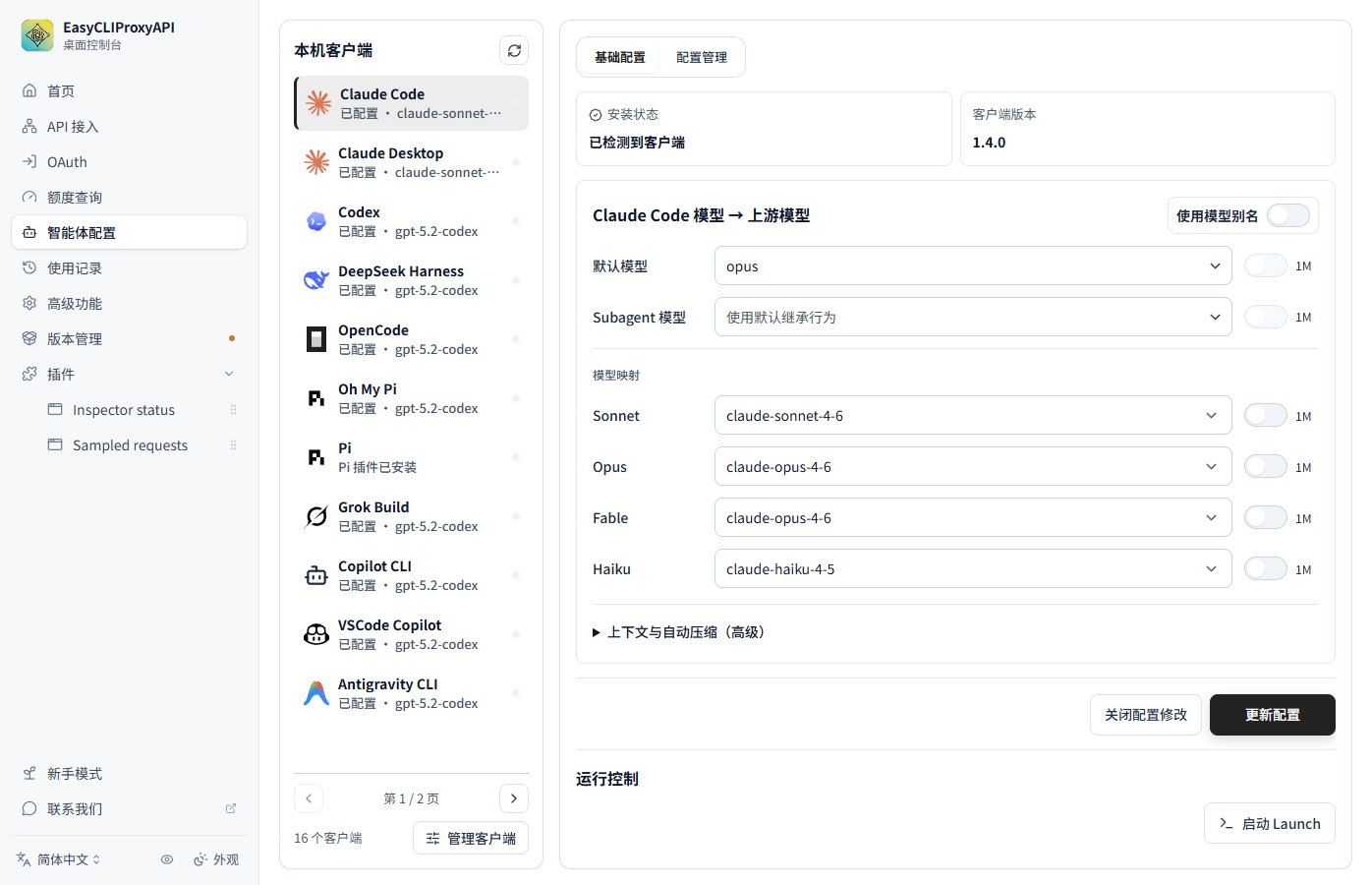The width and height of the screenshot is (1372, 885).
Task: Click the Copilot CLI robot icon
Action: [316, 574]
